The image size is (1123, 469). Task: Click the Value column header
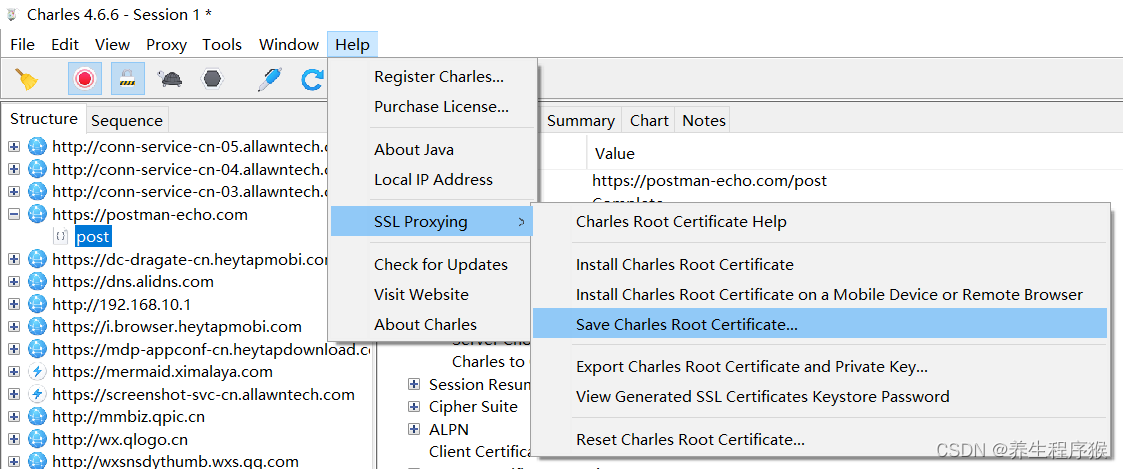point(614,154)
